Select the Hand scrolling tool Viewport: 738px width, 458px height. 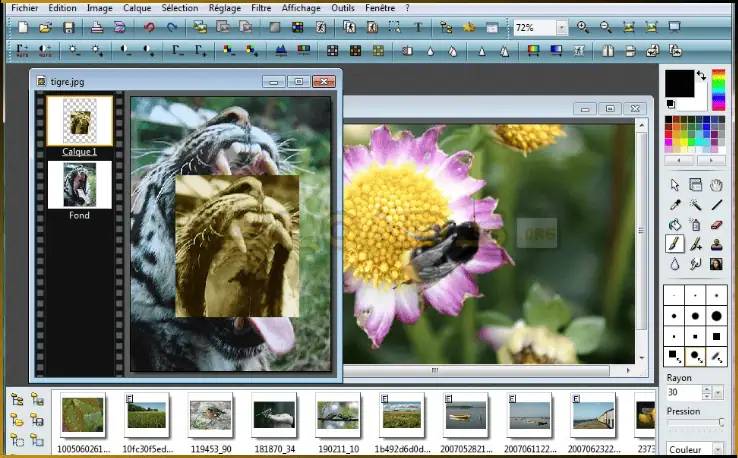coord(716,185)
